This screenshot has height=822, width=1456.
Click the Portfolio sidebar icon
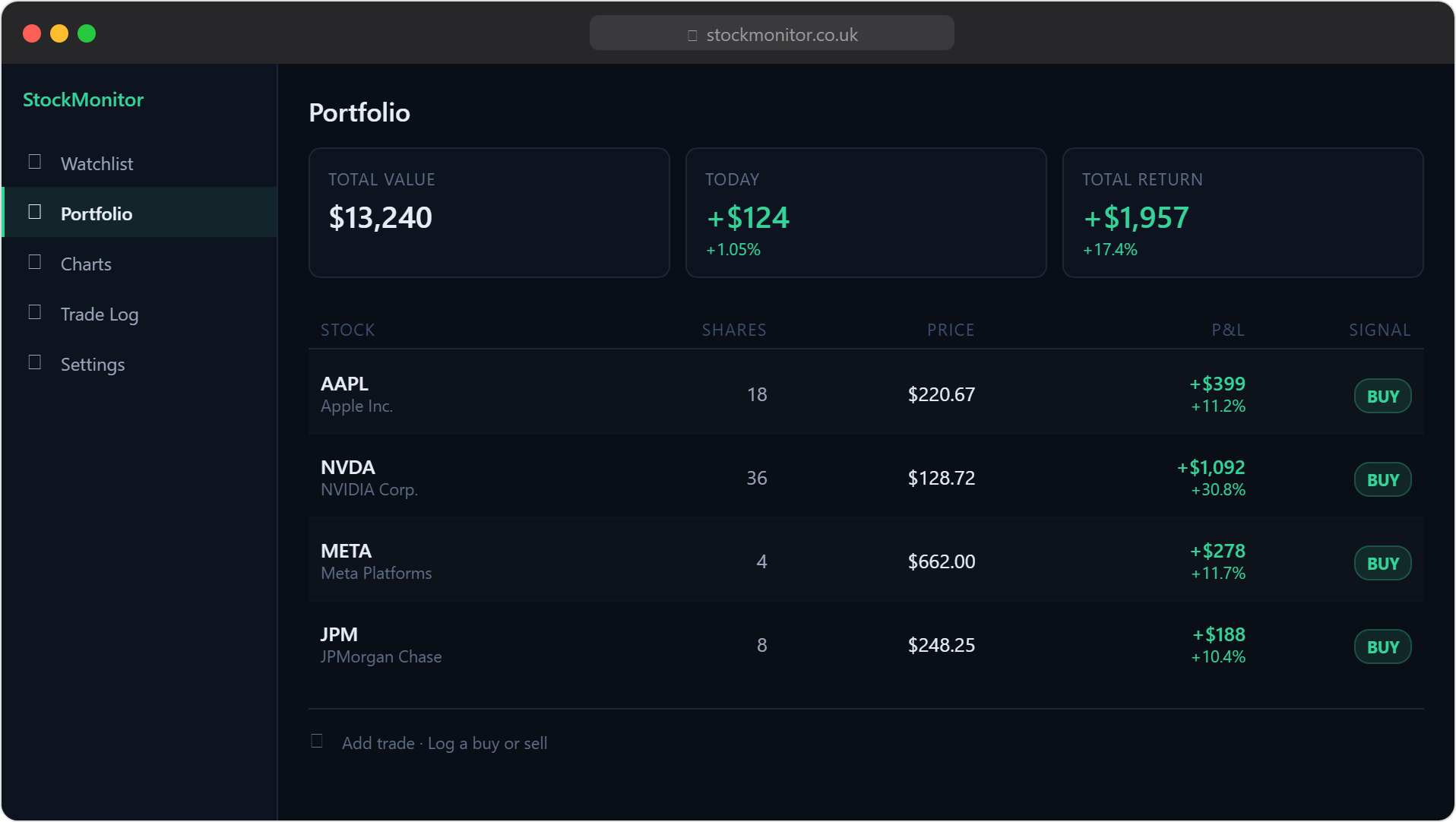(x=35, y=212)
